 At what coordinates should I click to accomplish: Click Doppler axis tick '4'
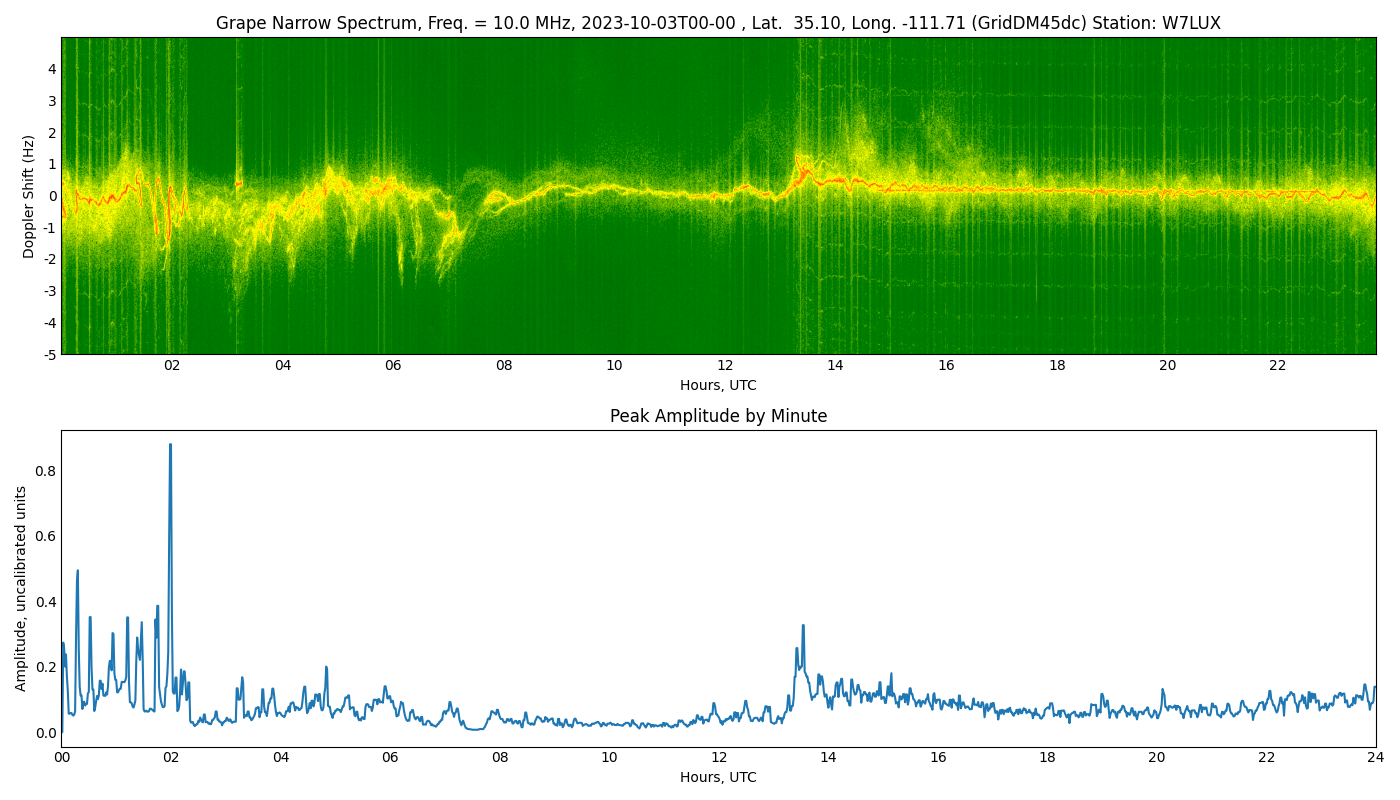(52, 69)
